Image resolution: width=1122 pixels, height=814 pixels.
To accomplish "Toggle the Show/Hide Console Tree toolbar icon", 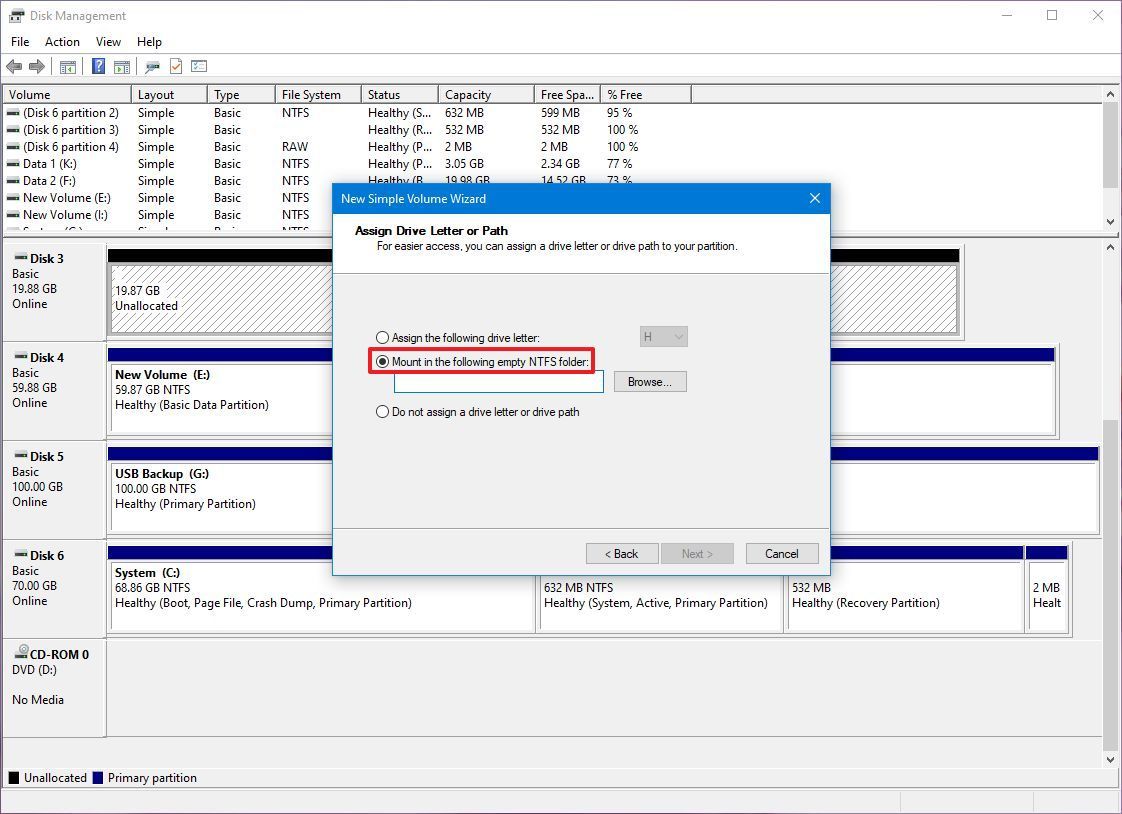I will (67, 67).
